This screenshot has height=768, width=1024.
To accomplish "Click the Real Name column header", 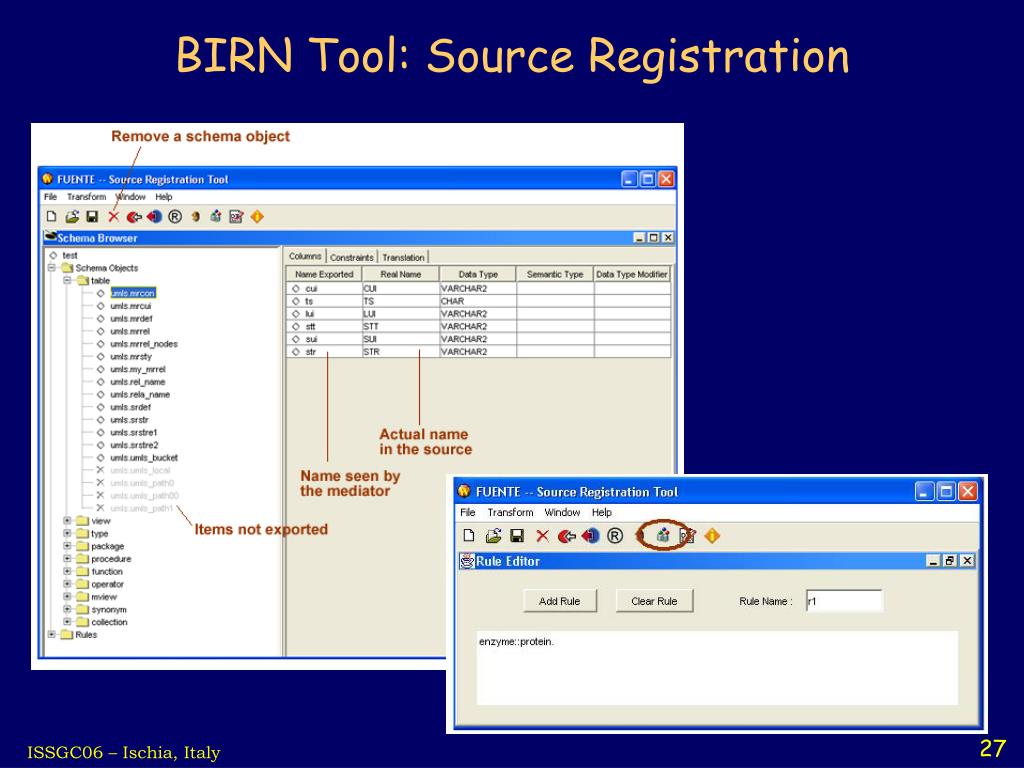I will pyautogui.click(x=401, y=274).
